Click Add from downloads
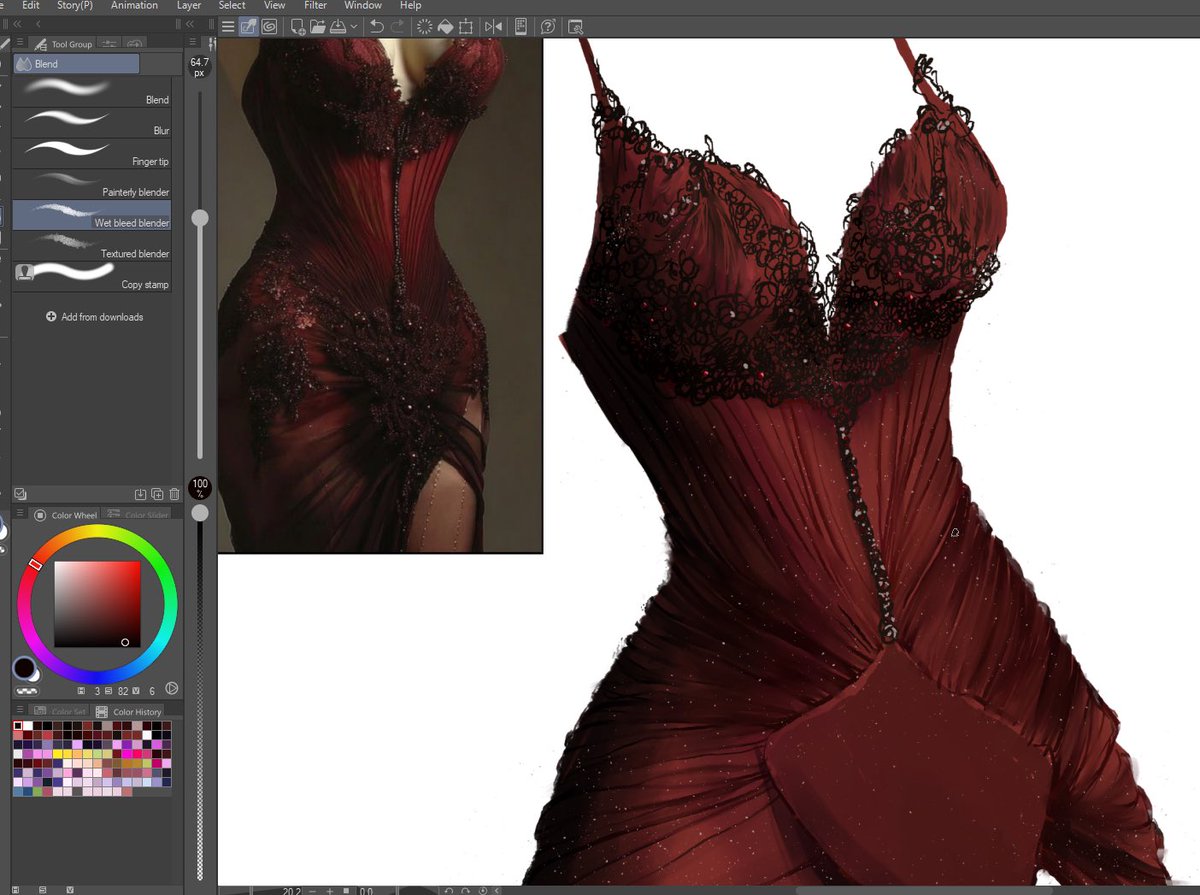Screen dimensions: 1200x895 [94, 317]
